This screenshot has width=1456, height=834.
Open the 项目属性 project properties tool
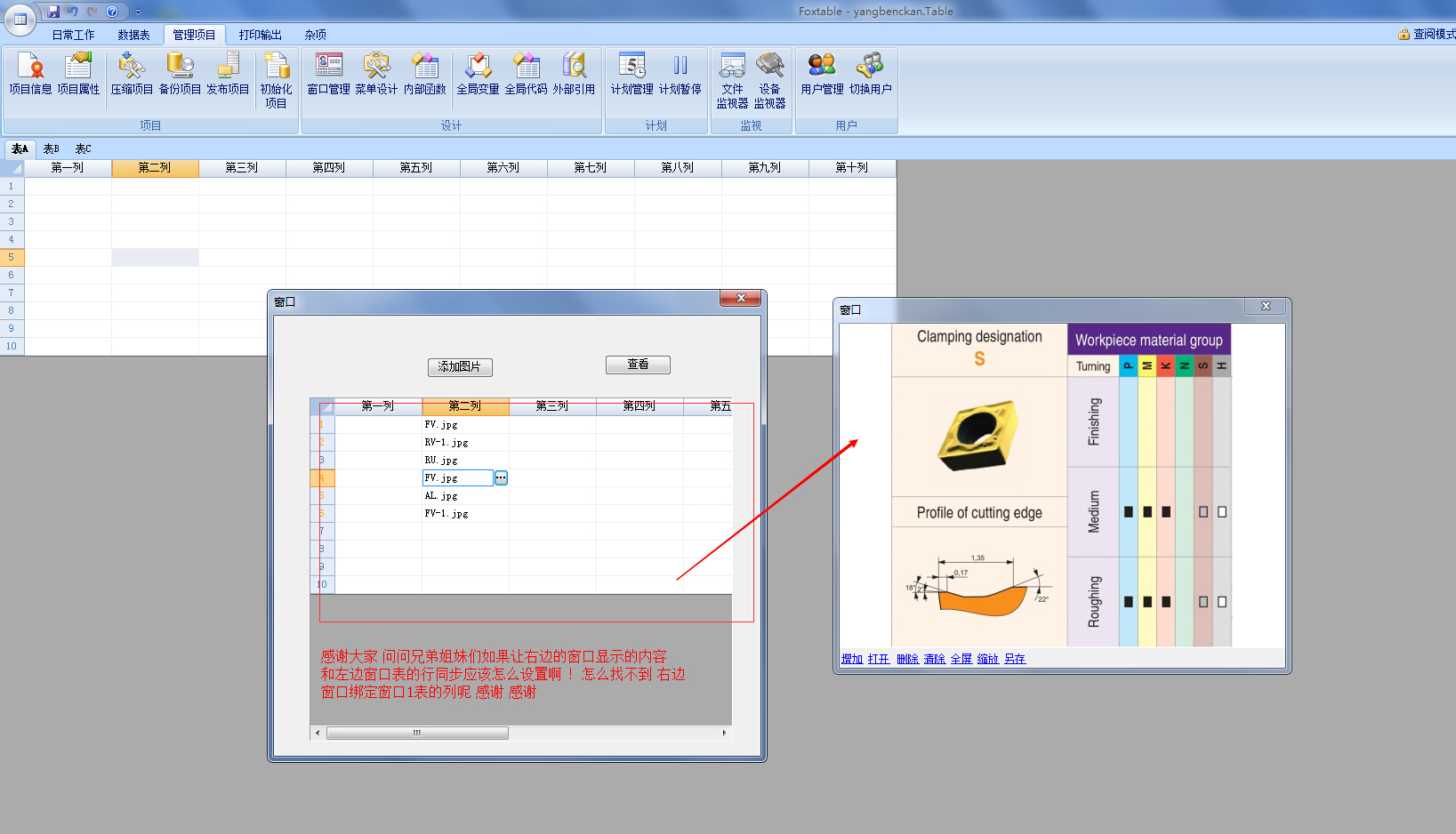tap(78, 73)
